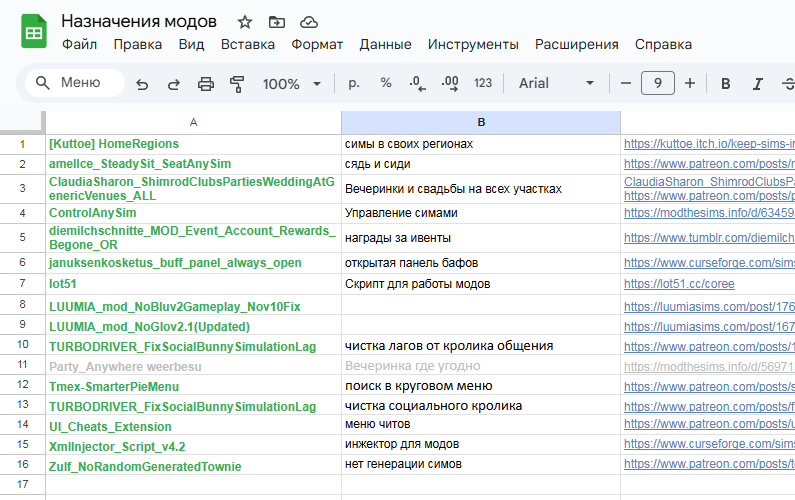Select cell Party_Anywhere weerbesu

point(193,365)
